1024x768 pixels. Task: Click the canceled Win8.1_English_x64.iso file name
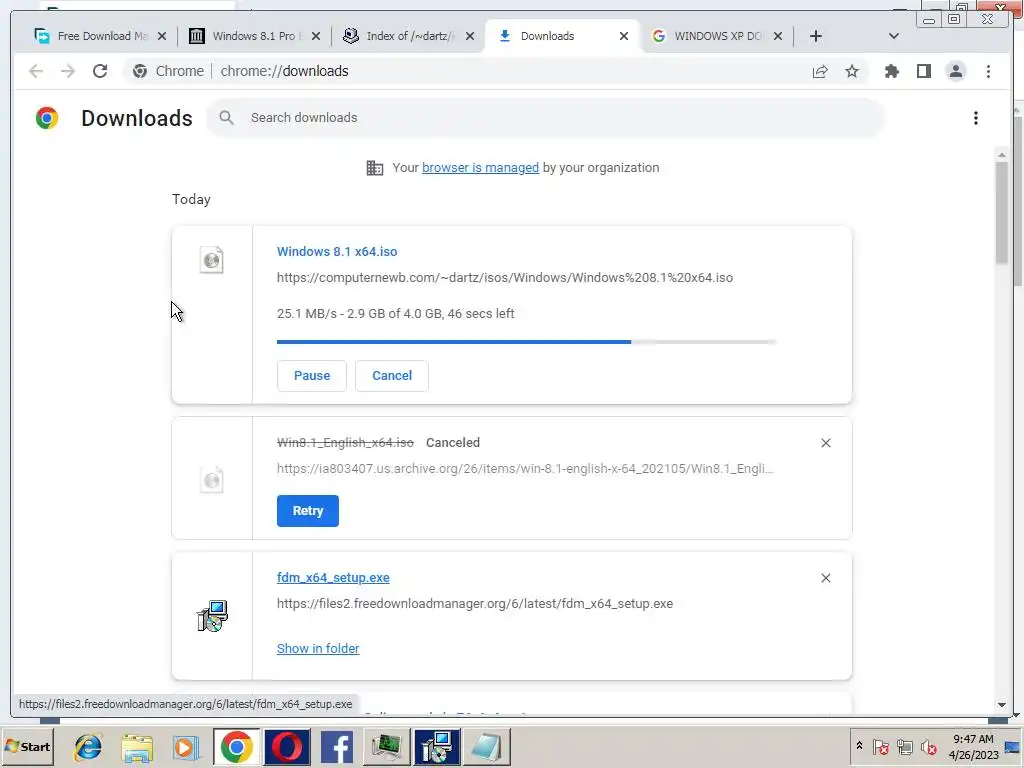345,443
